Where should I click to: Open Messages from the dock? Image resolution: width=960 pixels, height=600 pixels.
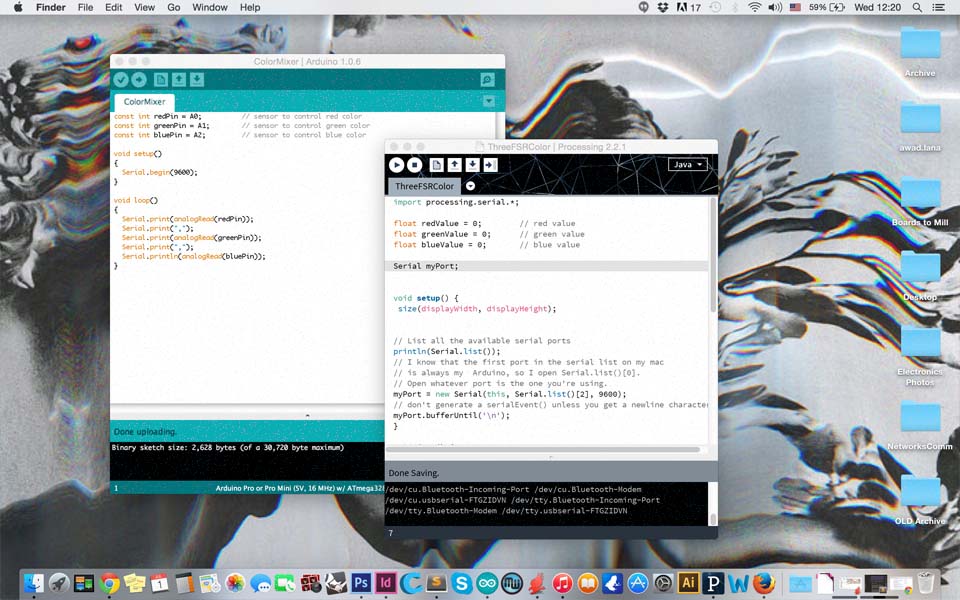pos(260,583)
